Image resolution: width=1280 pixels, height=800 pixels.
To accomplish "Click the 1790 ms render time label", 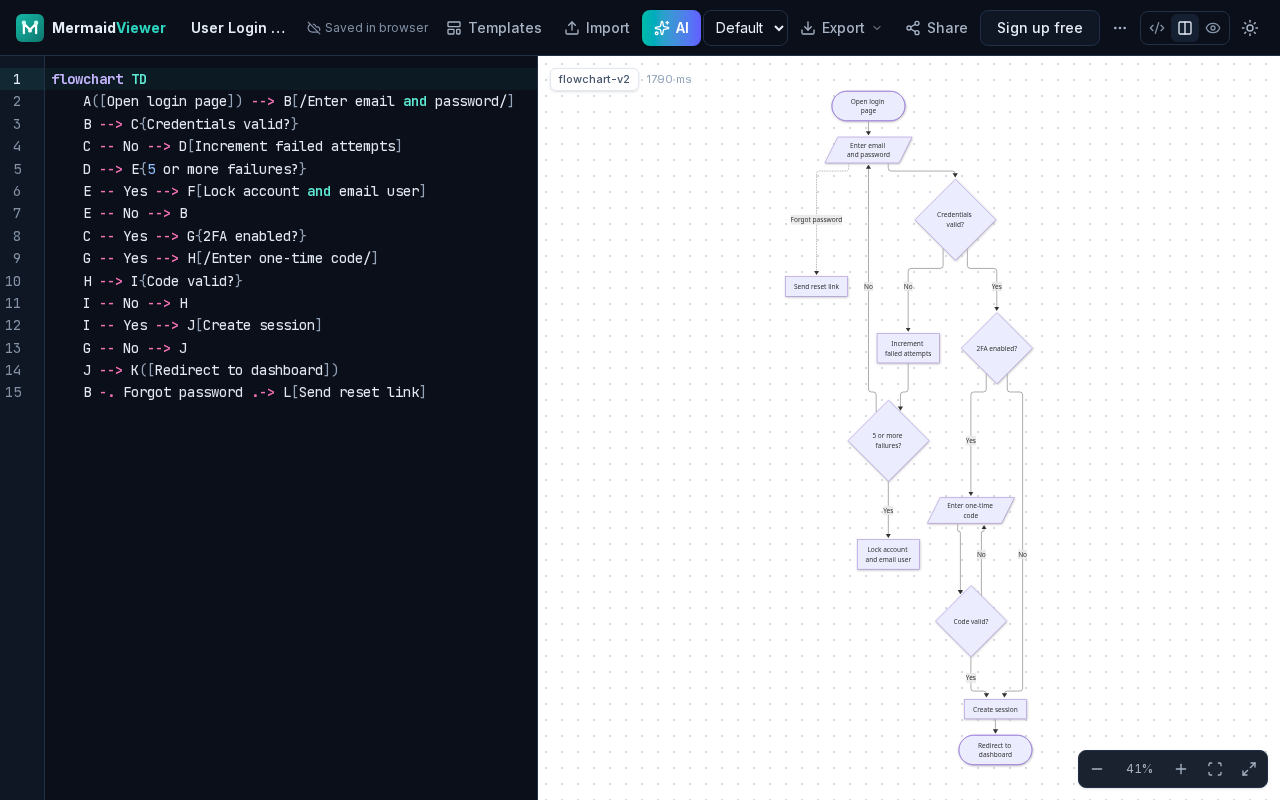I will (669, 79).
